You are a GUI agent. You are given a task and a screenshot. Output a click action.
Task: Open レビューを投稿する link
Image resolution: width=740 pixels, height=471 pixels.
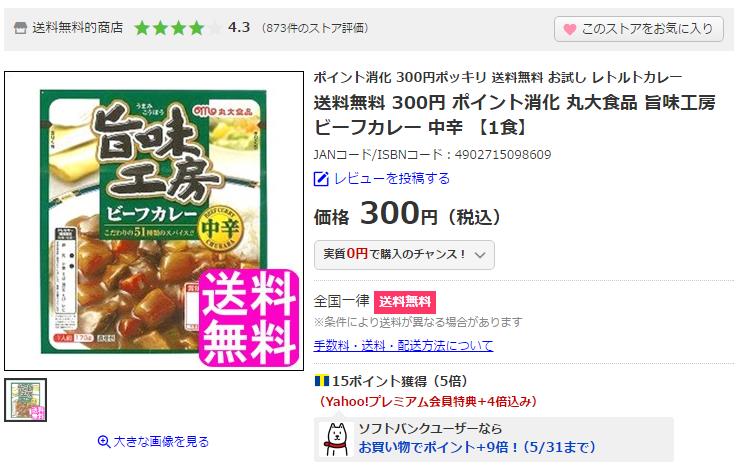click(392, 178)
